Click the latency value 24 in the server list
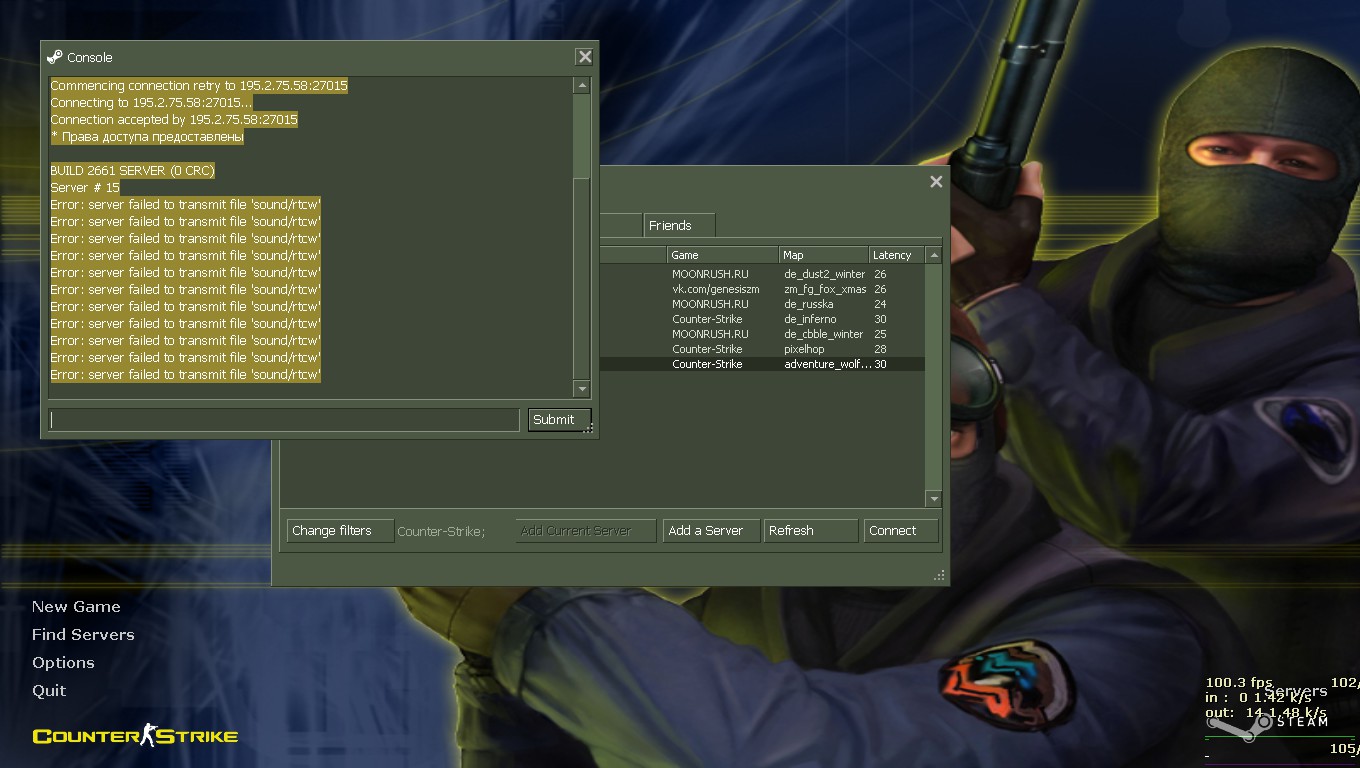Screen dimensions: 1360x768 click(x=880, y=304)
